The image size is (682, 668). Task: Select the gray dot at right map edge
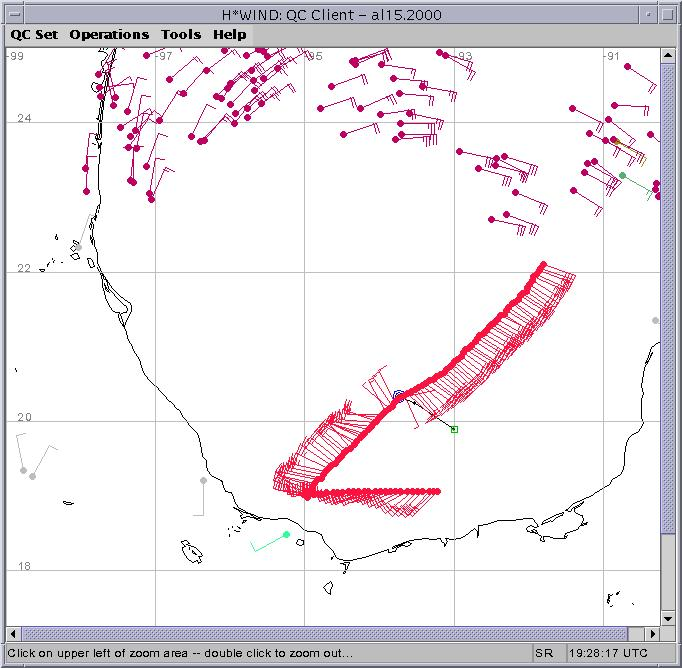(x=656, y=320)
